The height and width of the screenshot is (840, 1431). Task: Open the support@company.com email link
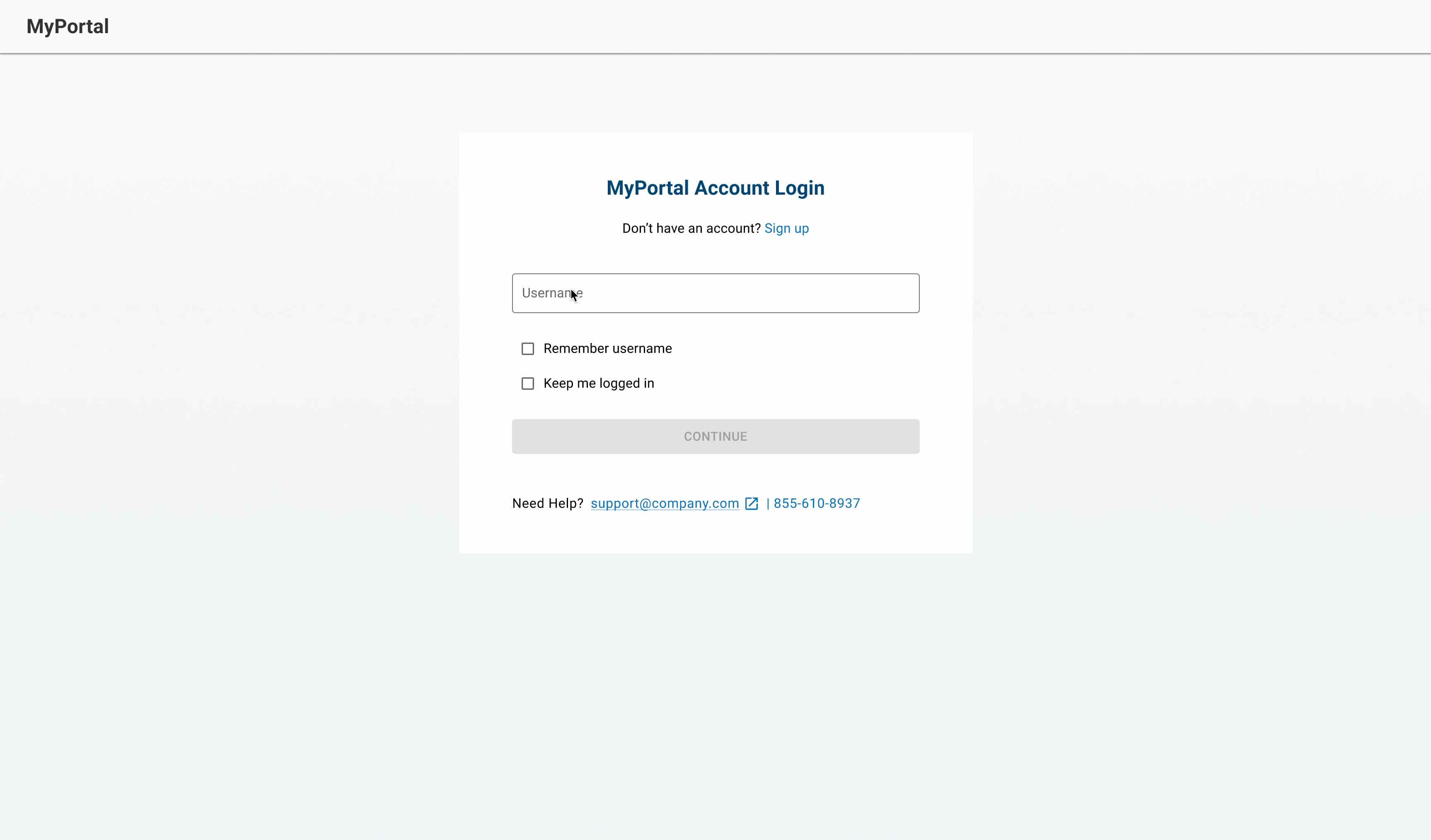click(665, 503)
